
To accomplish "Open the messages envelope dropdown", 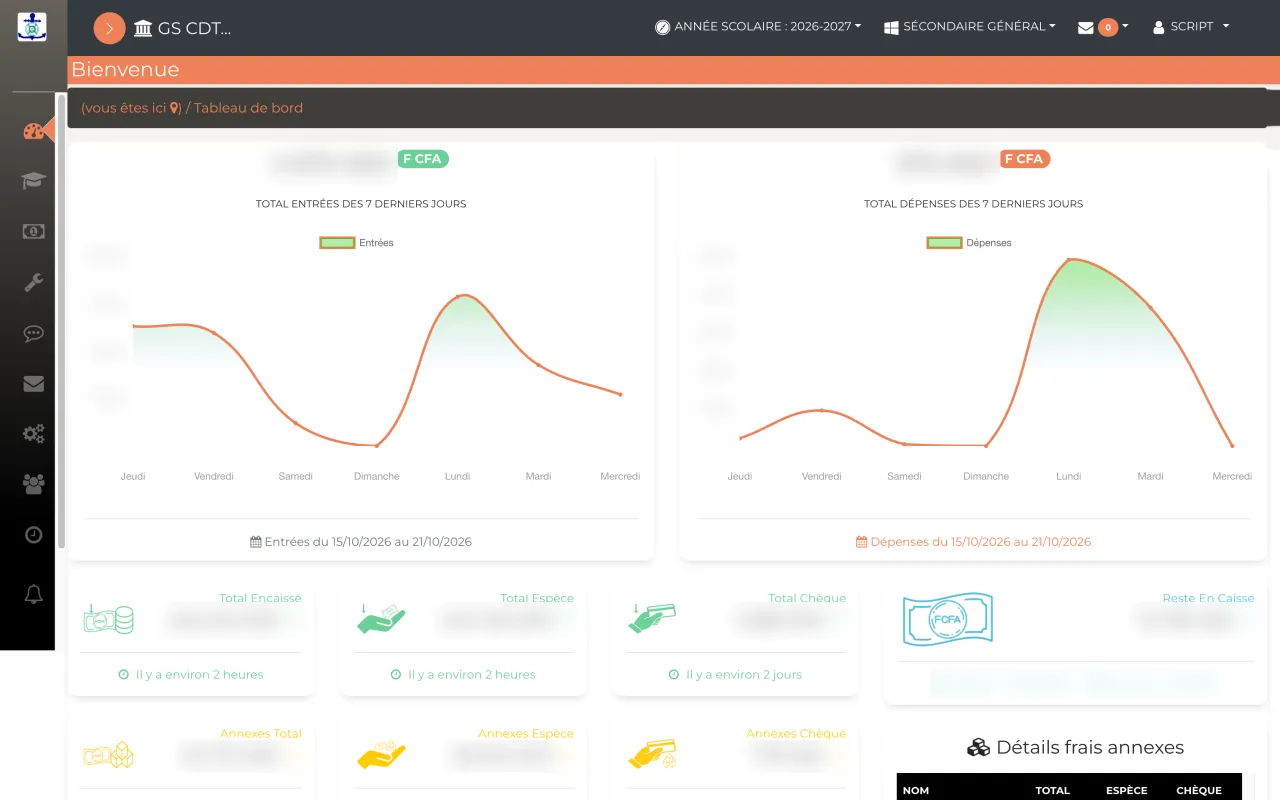I will point(1103,27).
